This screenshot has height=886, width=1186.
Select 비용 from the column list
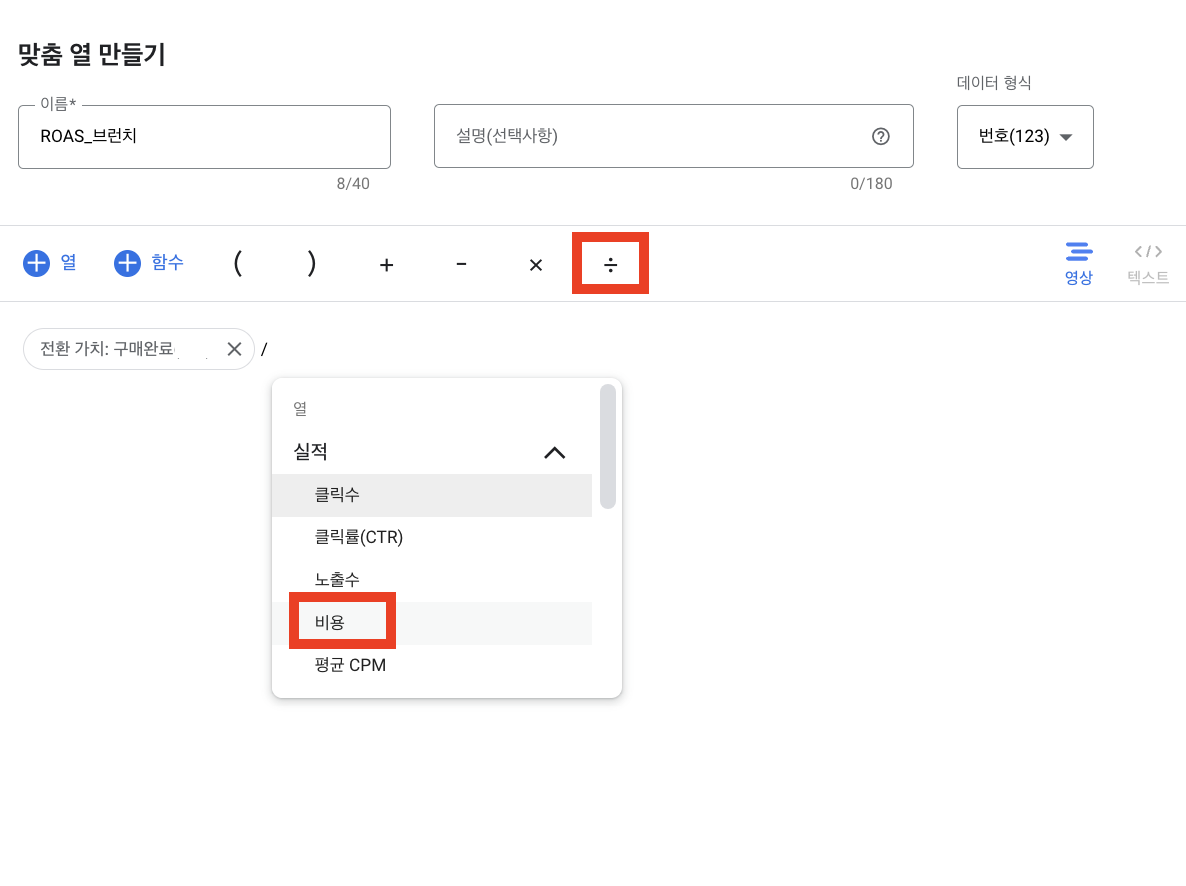click(341, 621)
